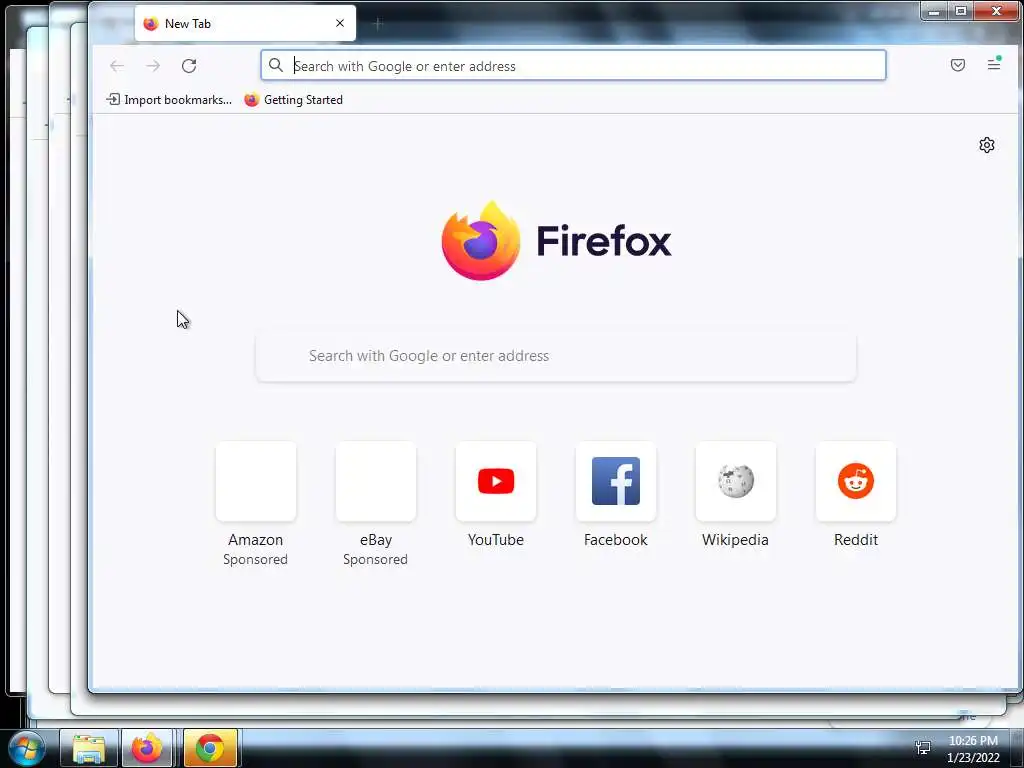
Task: Open Getting Started bookmark
Action: point(293,100)
